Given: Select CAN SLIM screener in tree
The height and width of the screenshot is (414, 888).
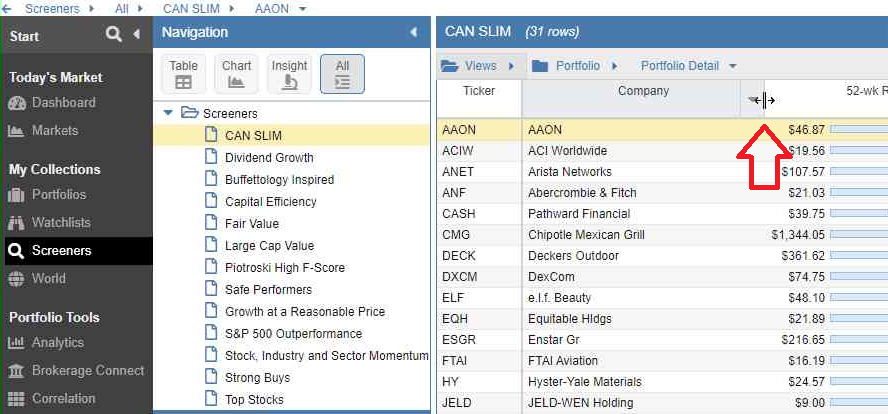Looking at the screenshot, I should 253,136.
